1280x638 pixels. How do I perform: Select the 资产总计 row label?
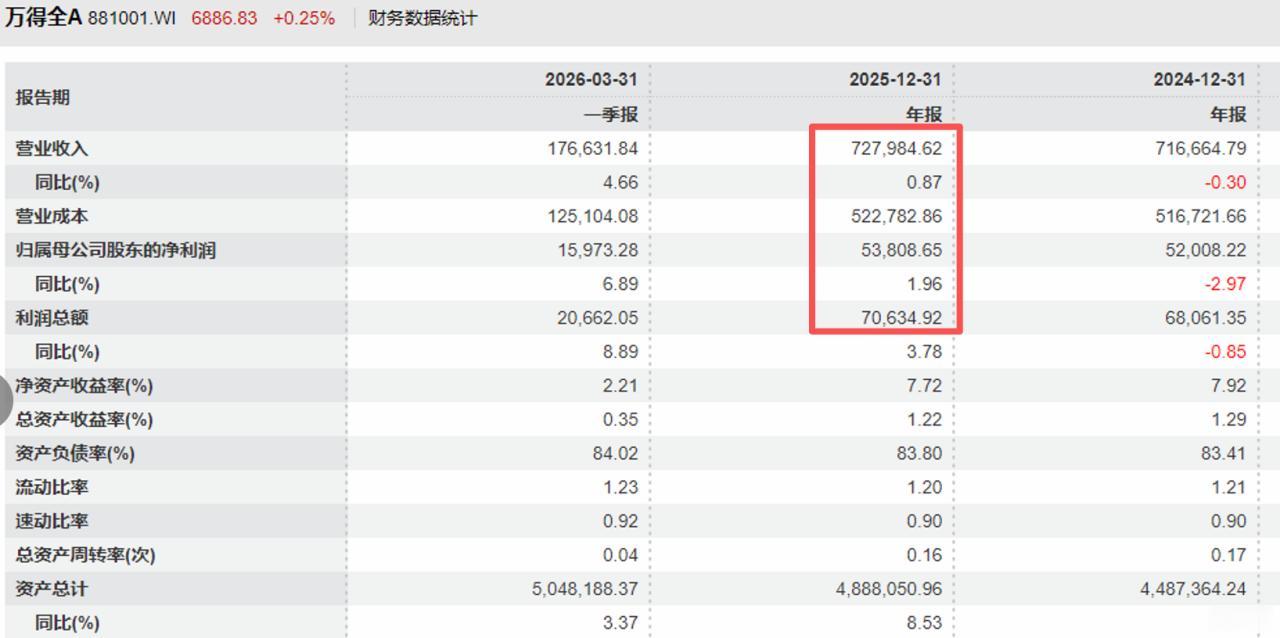tap(52, 590)
